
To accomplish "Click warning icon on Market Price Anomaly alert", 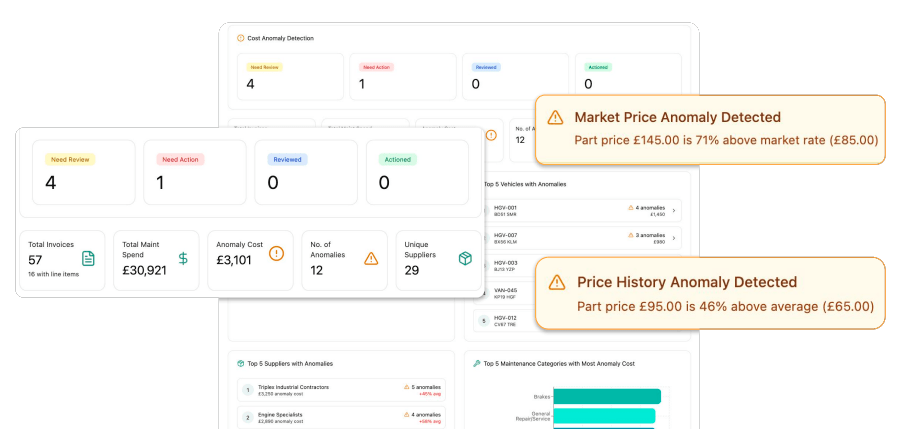I will click(x=555, y=117).
